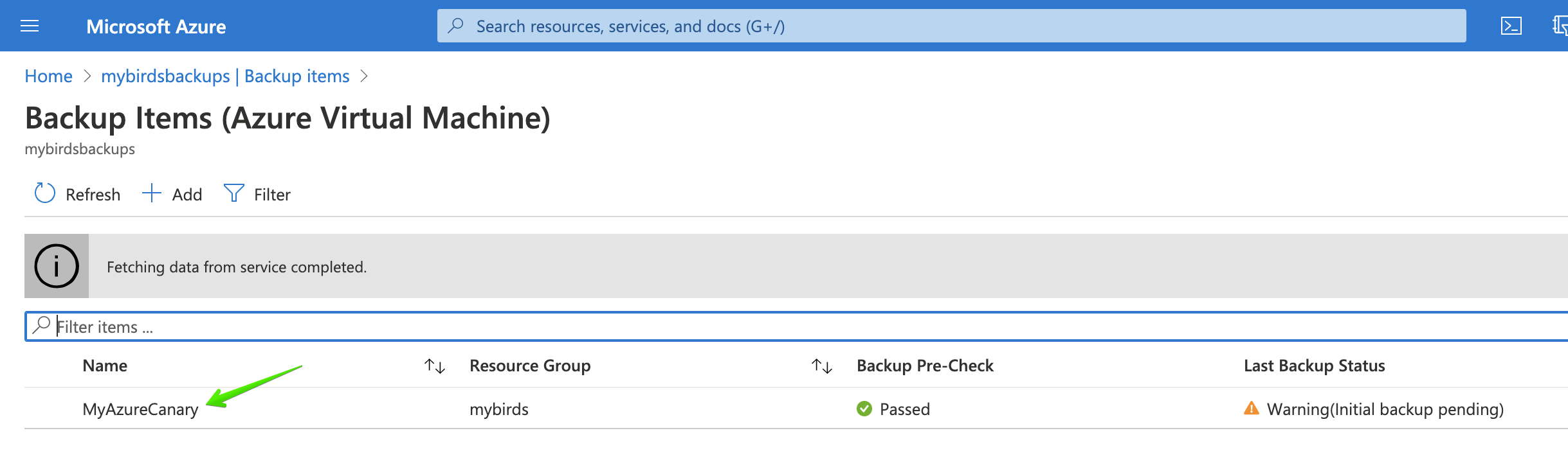Click the Backup Pre-Check column header
Screen dimensions: 1568x469
925,366
